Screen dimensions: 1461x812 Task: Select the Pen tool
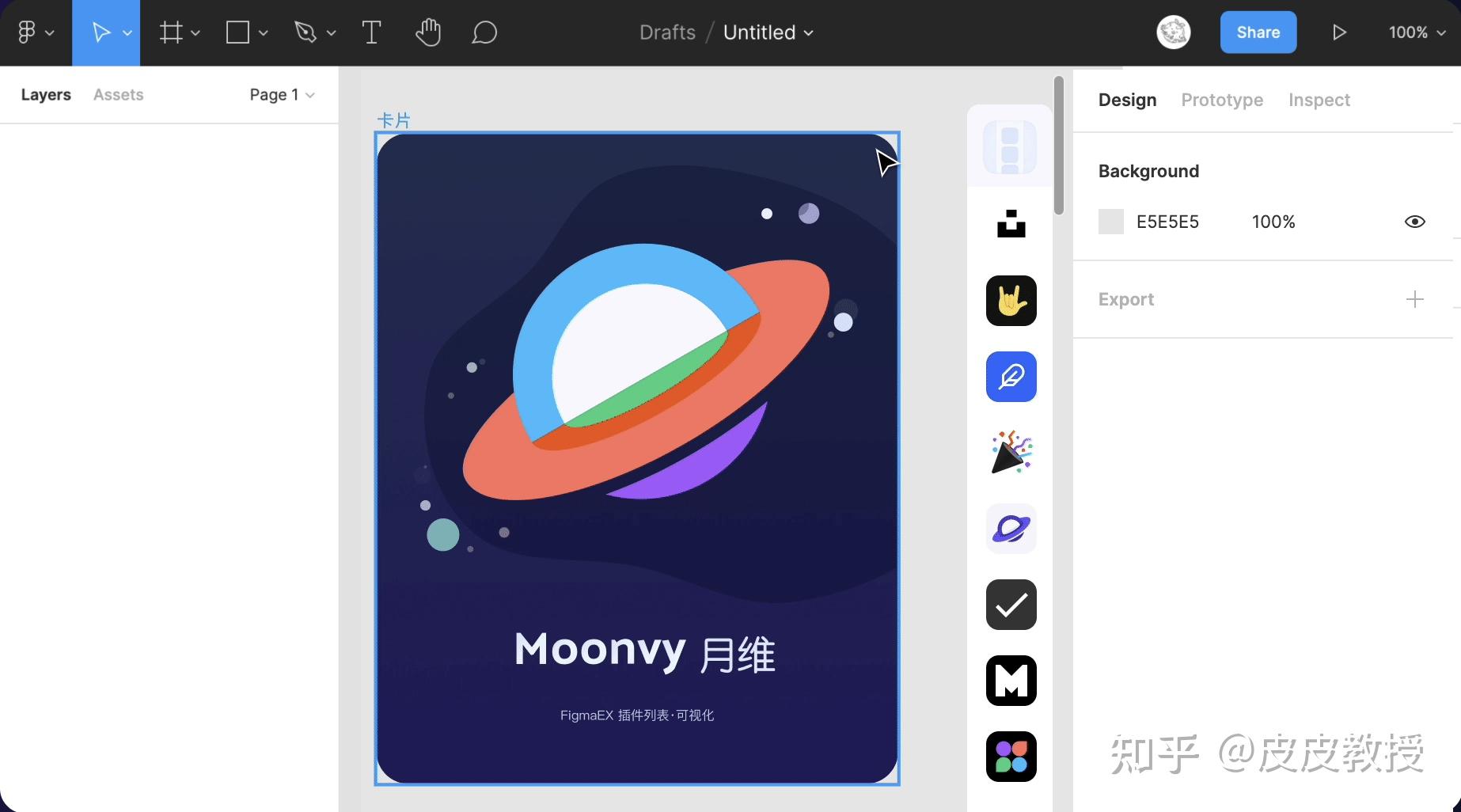click(x=305, y=32)
